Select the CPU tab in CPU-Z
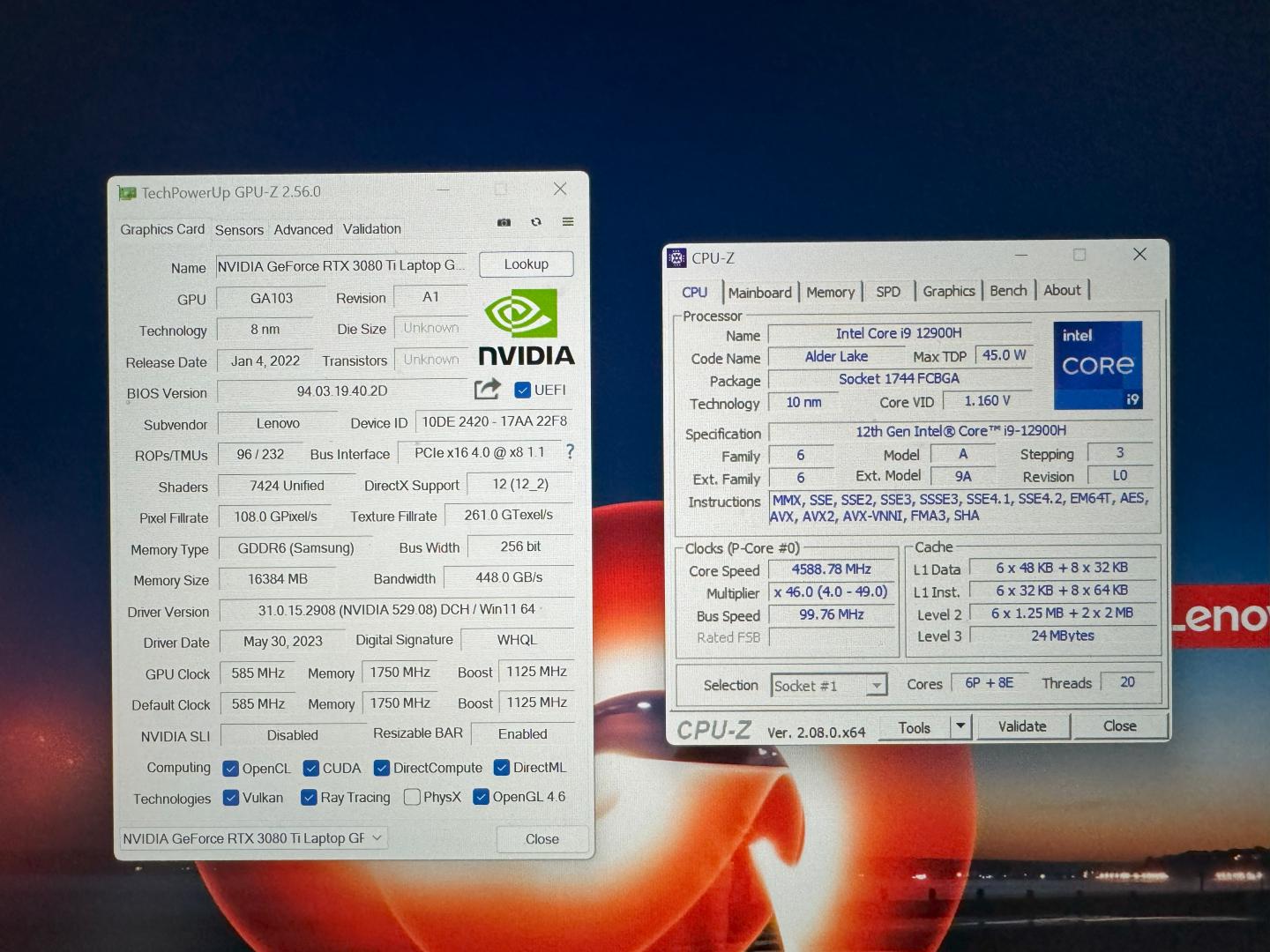The height and width of the screenshot is (952, 1270). click(695, 292)
